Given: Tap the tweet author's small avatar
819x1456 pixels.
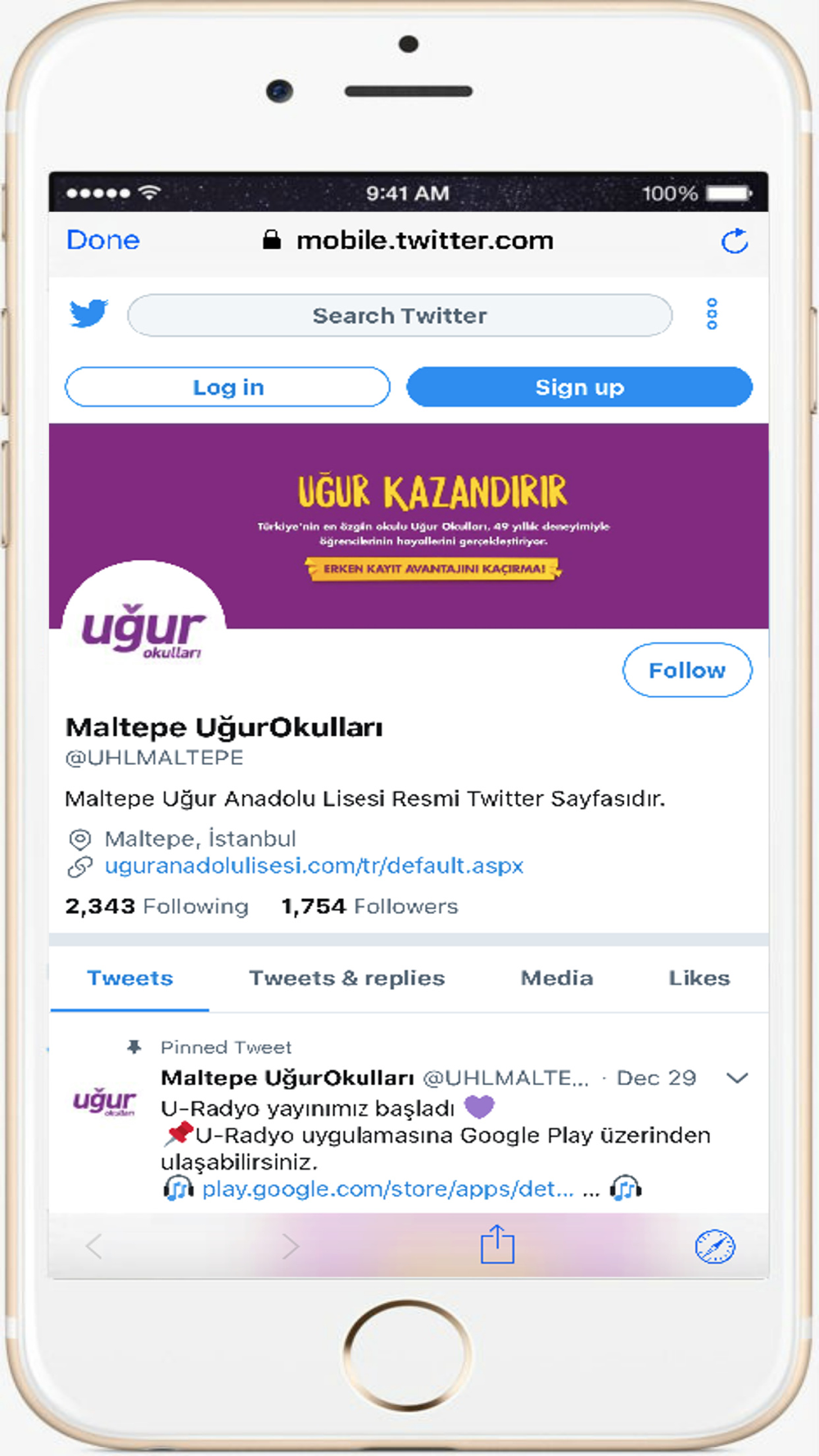Looking at the screenshot, I should coord(105,1101).
